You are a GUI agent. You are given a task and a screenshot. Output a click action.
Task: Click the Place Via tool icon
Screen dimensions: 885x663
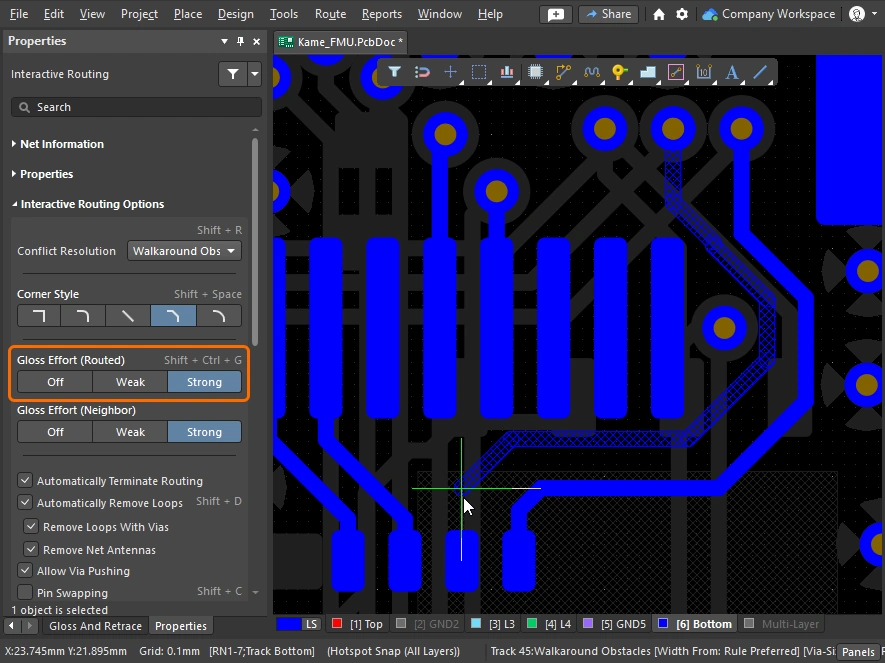coord(619,72)
